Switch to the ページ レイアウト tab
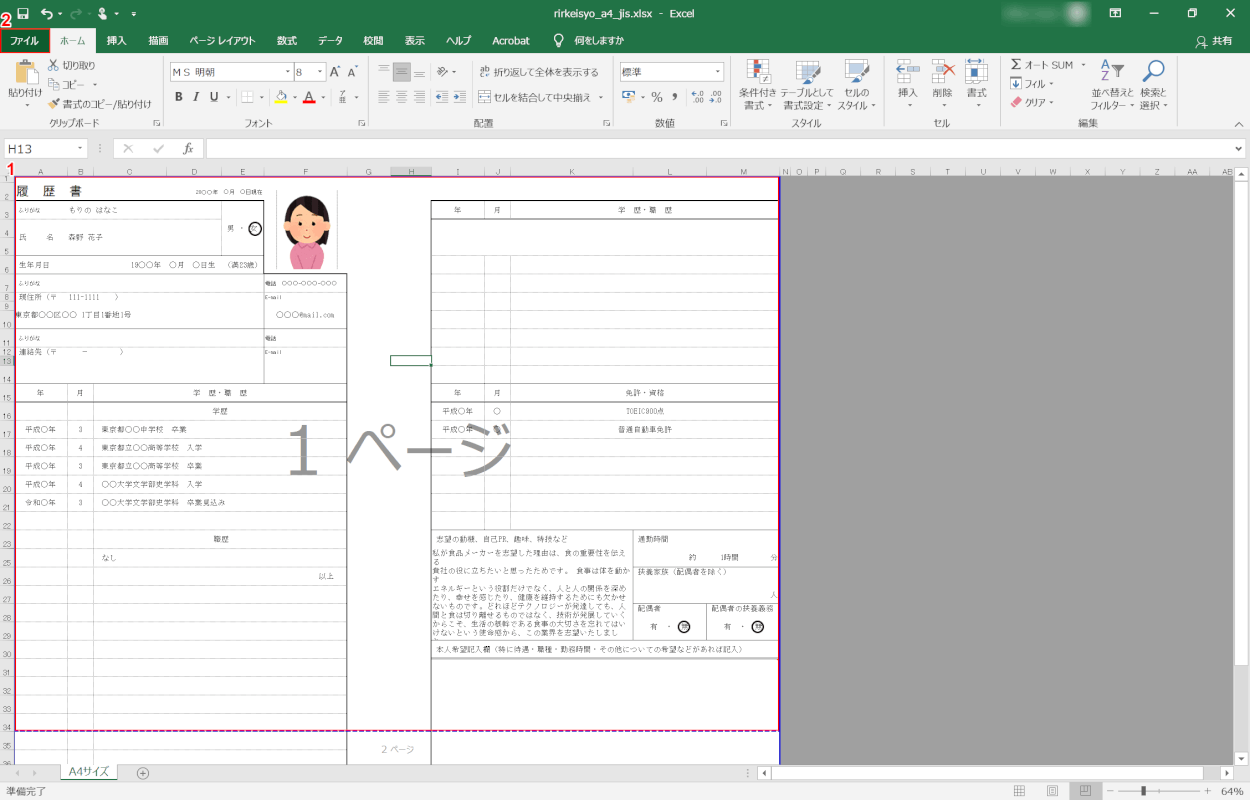This screenshot has width=1250, height=800. (222, 41)
